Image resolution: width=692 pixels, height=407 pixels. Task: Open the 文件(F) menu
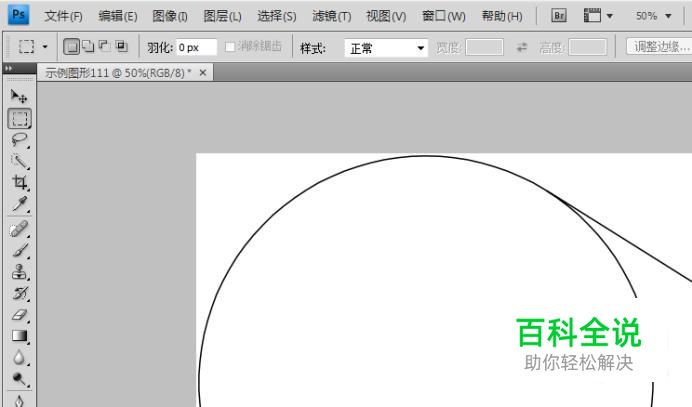pos(64,16)
